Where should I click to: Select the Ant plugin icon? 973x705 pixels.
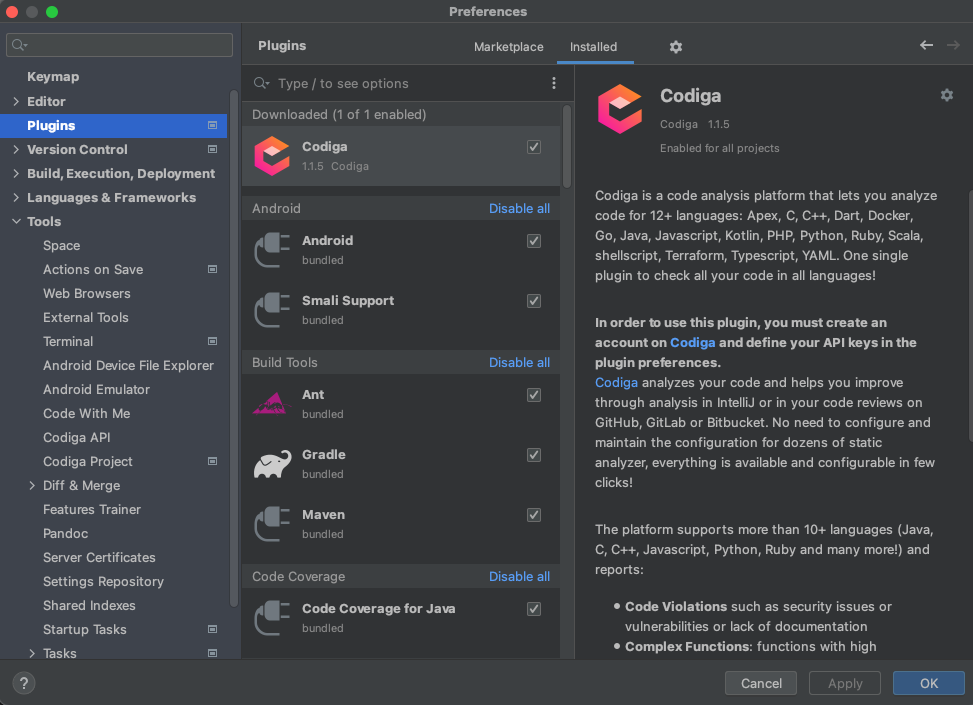pyautogui.click(x=271, y=403)
